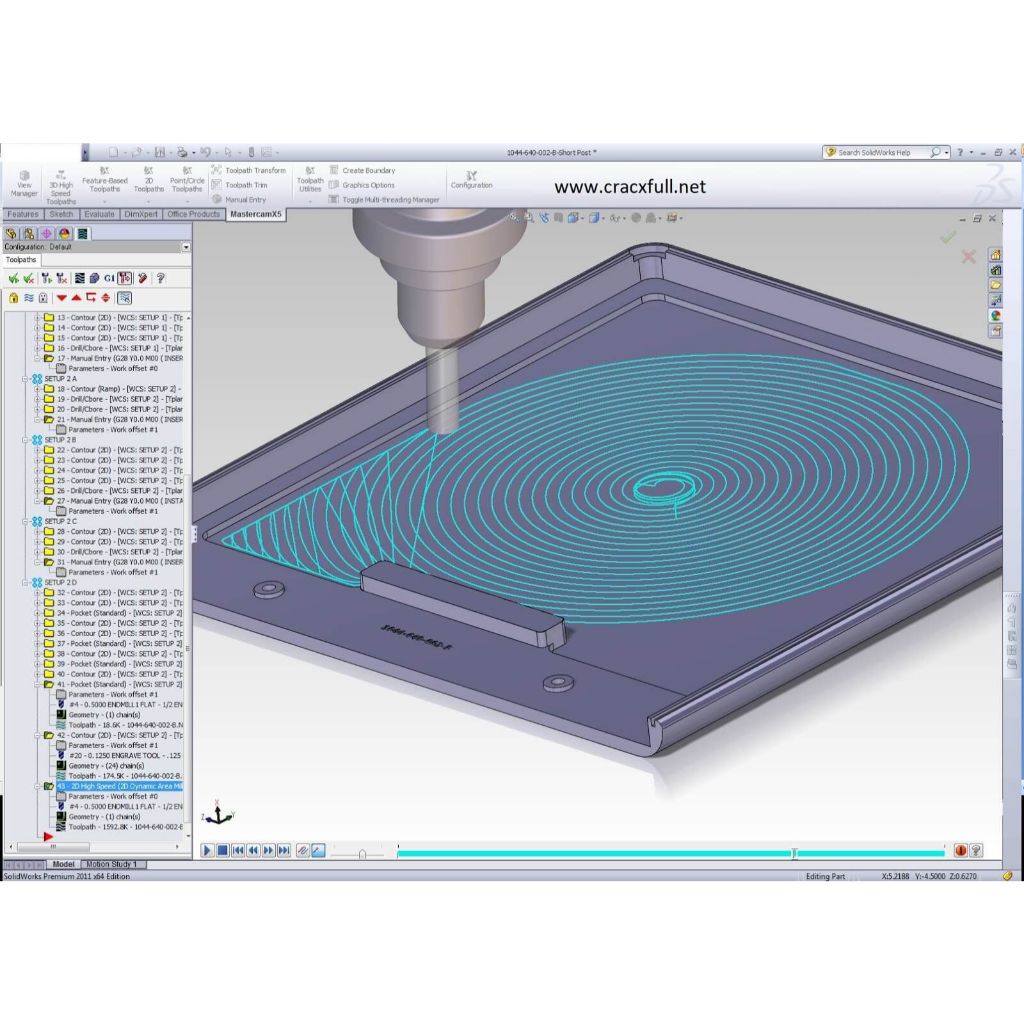Stop the toolpath simulation playback
1024x1024 pixels.
tap(223, 851)
